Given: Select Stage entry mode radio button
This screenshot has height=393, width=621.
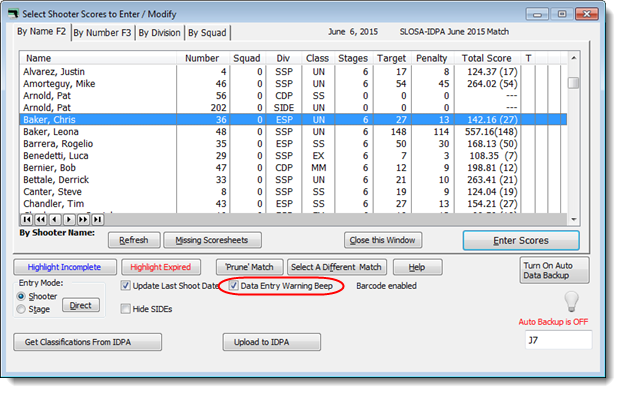Looking at the screenshot, I should tap(21, 309).
